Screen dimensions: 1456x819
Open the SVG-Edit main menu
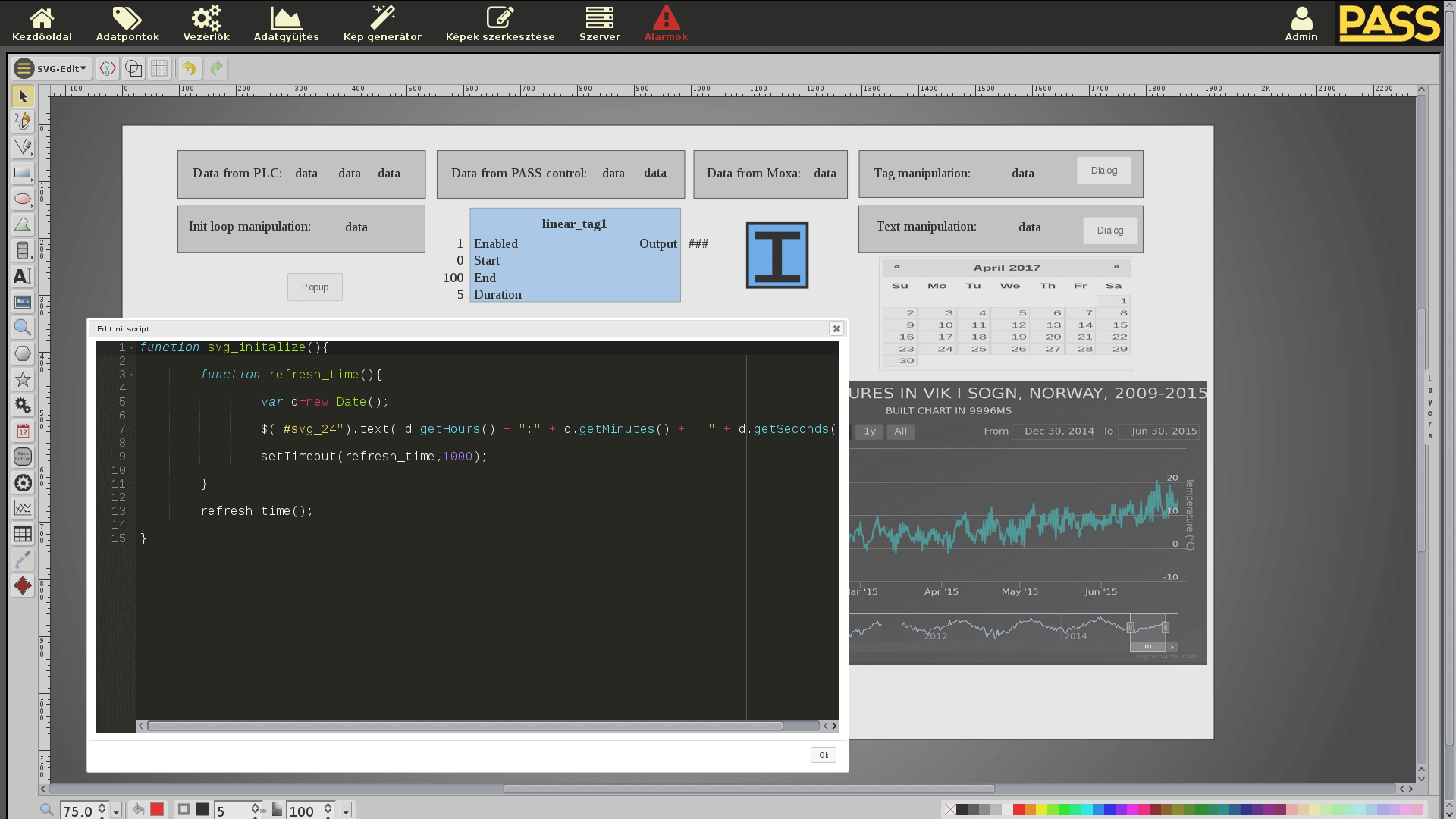(x=52, y=68)
